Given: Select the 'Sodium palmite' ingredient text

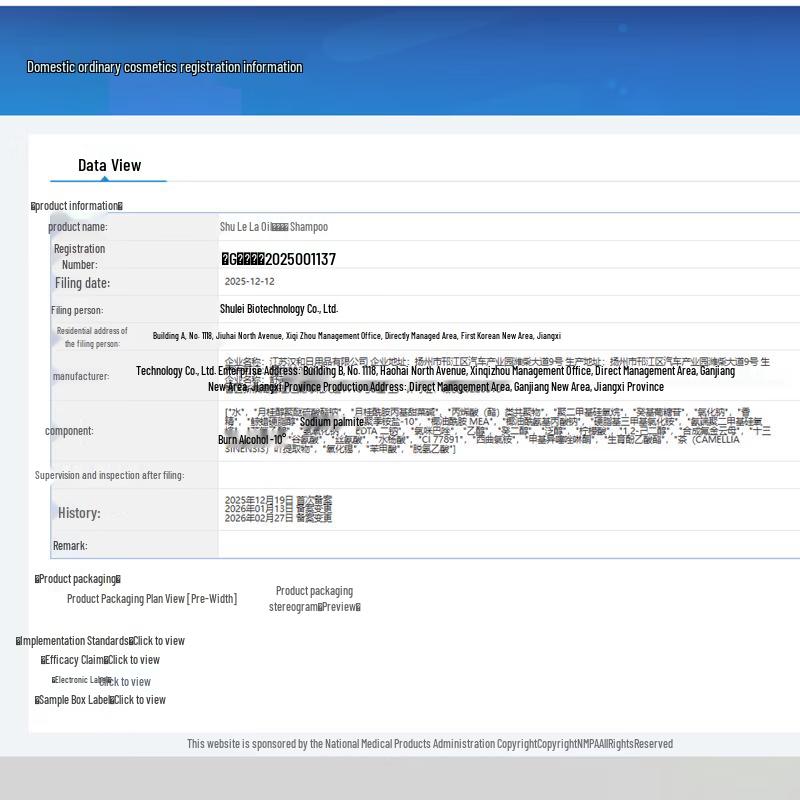Looking at the screenshot, I should (x=332, y=422).
